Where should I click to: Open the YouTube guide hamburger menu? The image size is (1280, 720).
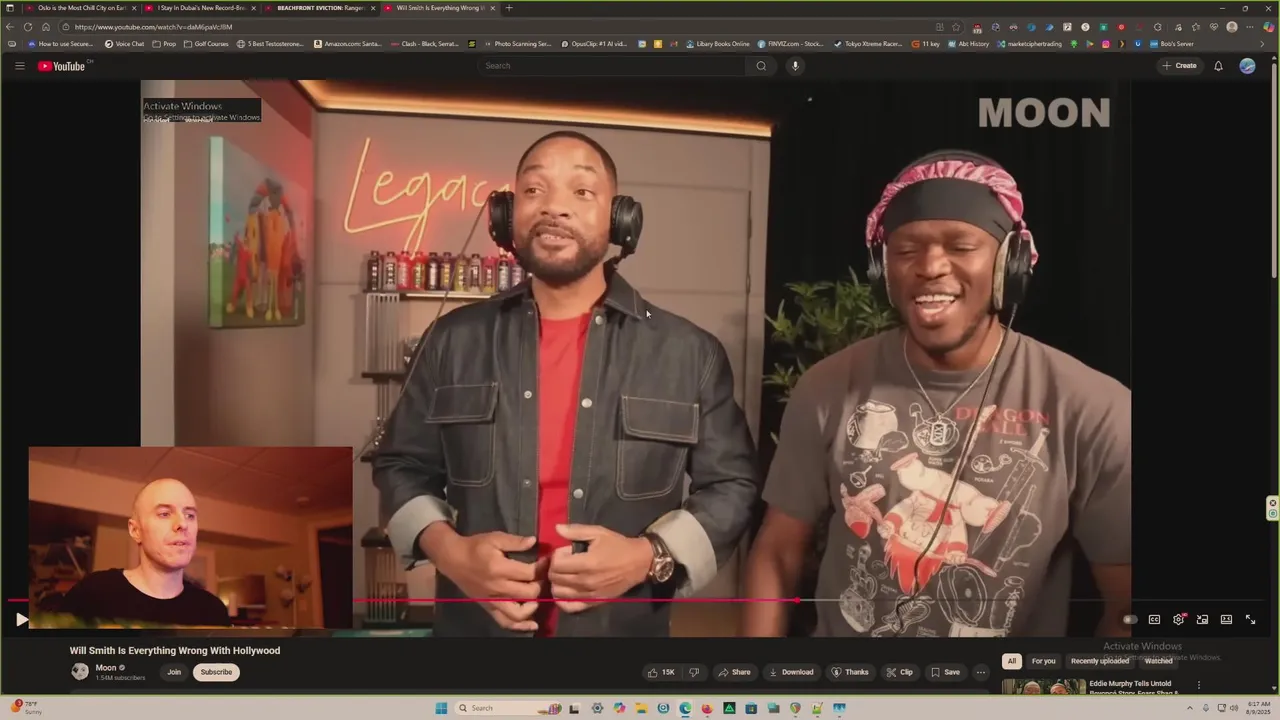[x=19, y=66]
